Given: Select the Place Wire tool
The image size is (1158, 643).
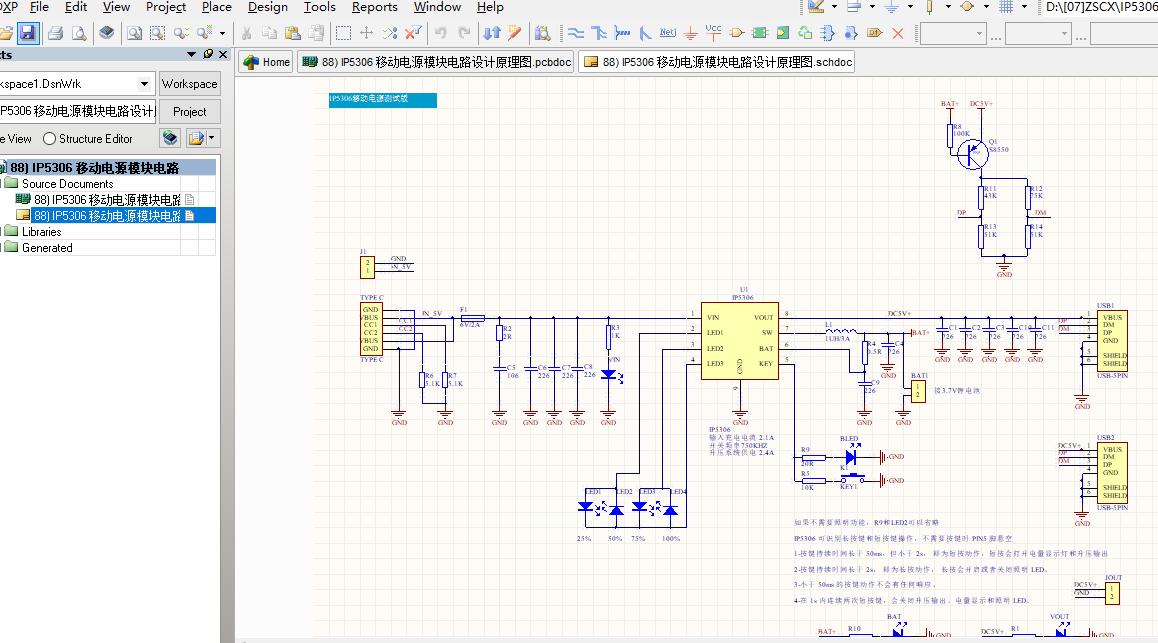Looking at the screenshot, I should click(x=575, y=33).
